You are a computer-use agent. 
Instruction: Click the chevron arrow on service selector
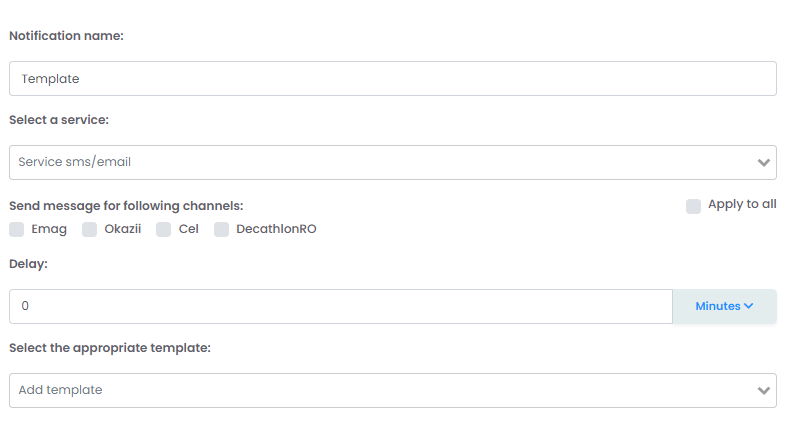click(x=764, y=162)
